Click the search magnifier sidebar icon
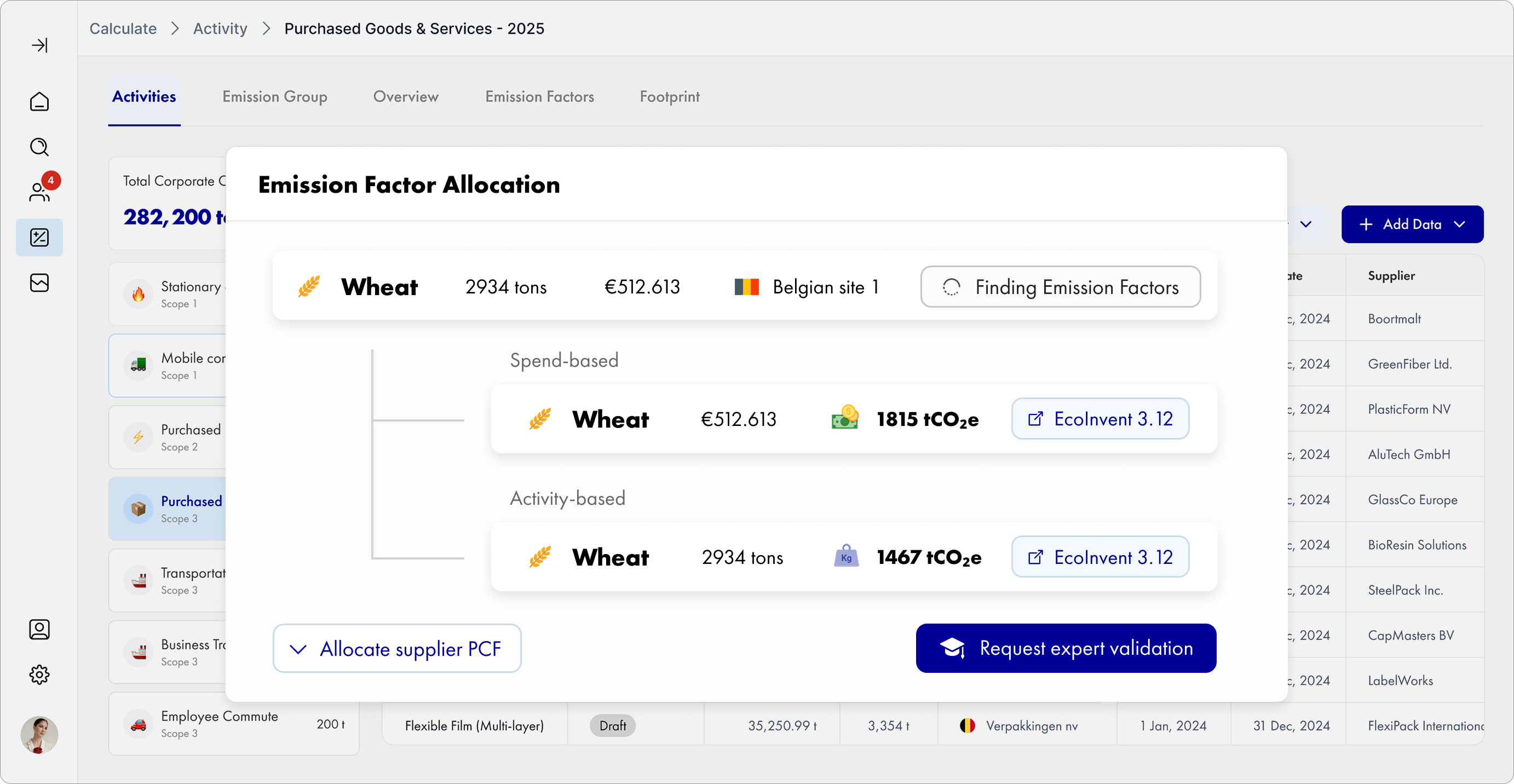1514x784 pixels. coord(39,147)
